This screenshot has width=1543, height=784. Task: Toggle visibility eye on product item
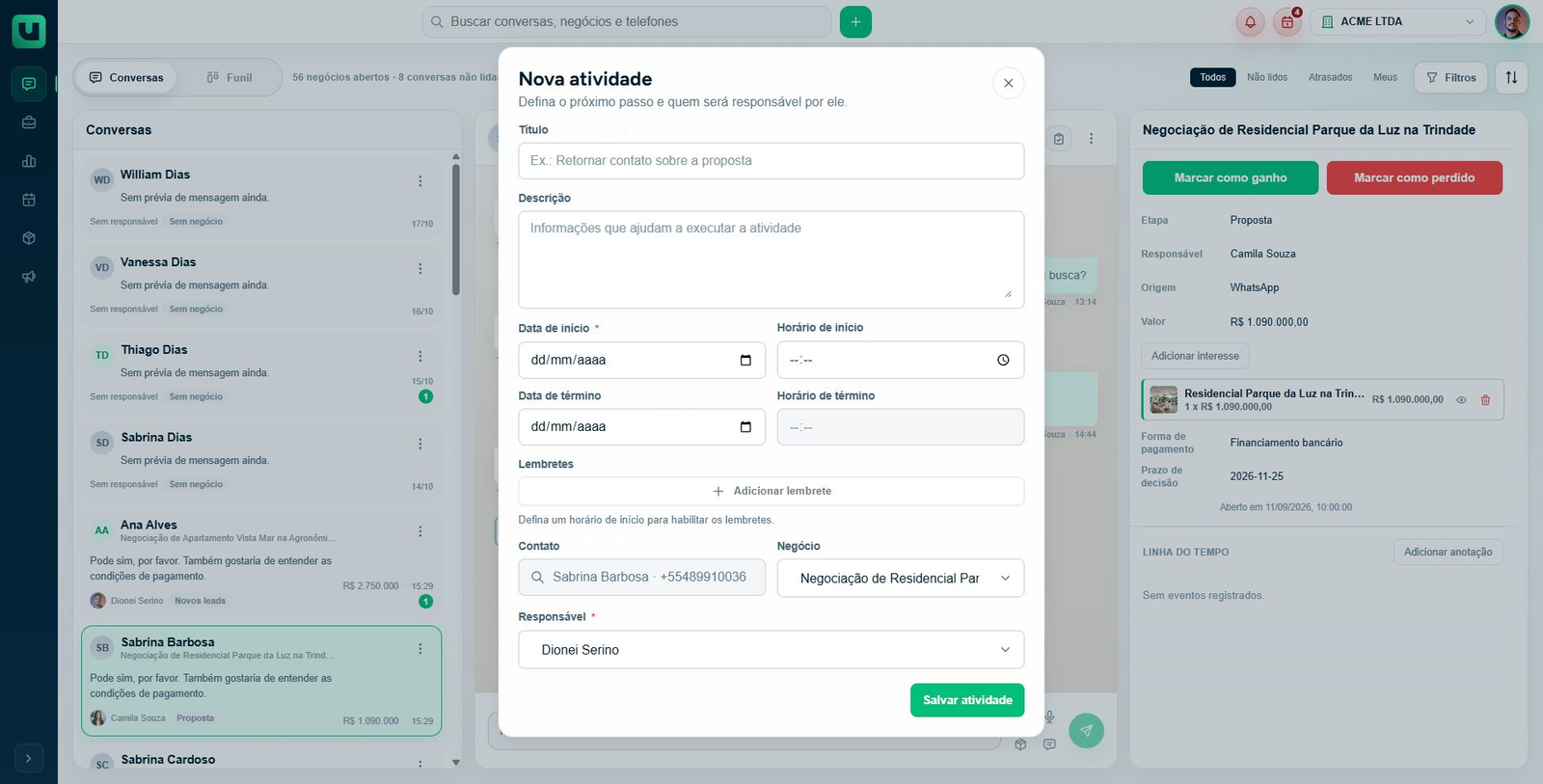tap(1461, 400)
